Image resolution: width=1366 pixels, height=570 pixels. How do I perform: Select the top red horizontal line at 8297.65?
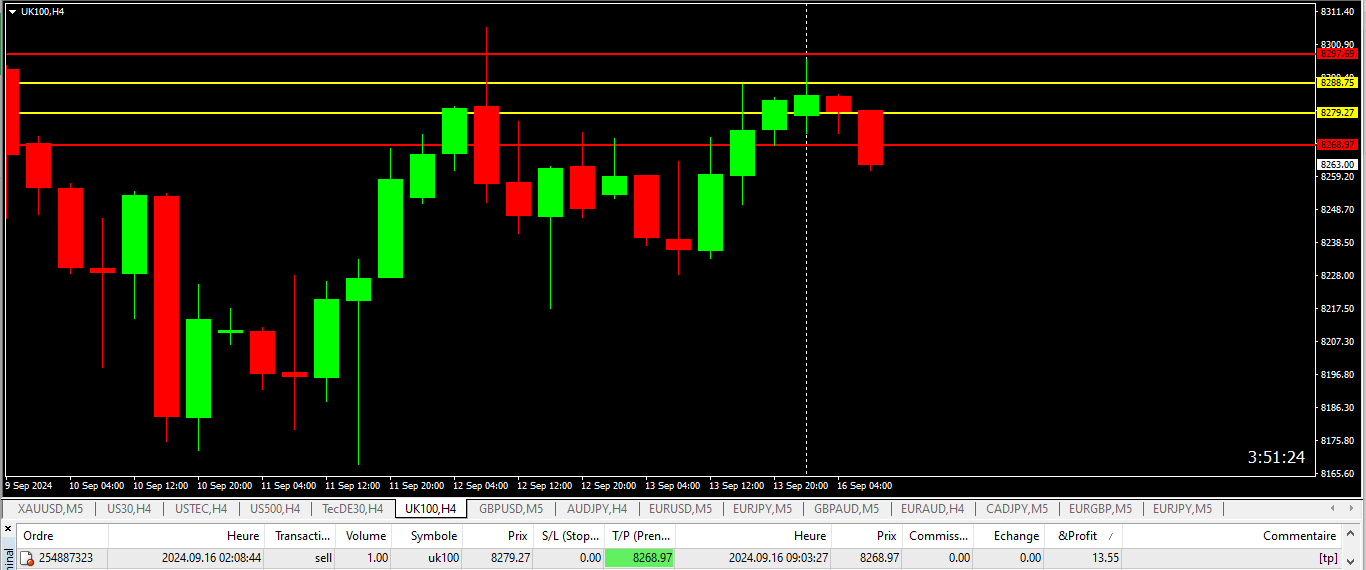(x=660, y=54)
